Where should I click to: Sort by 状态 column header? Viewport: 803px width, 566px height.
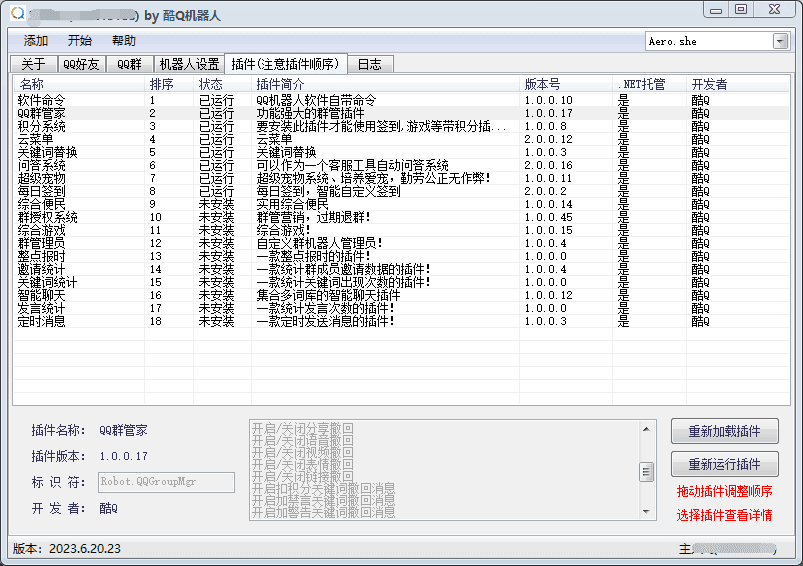coord(222,85)
